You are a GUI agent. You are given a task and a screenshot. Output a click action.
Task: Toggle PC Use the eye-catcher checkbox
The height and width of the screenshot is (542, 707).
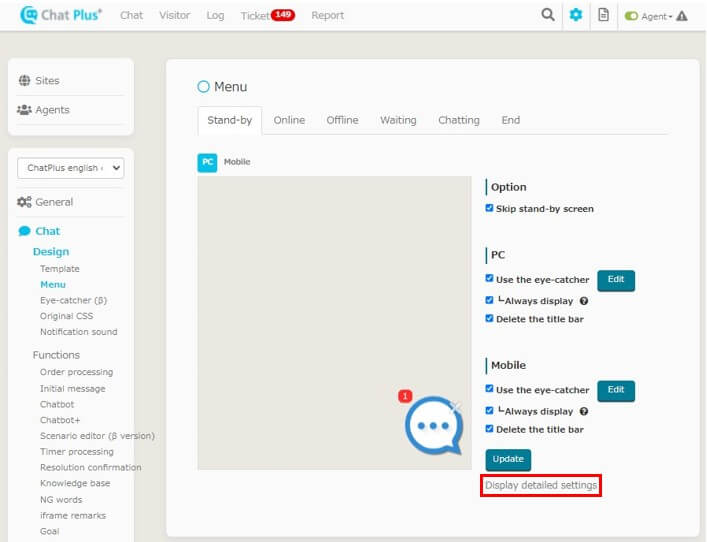(489, 278)
